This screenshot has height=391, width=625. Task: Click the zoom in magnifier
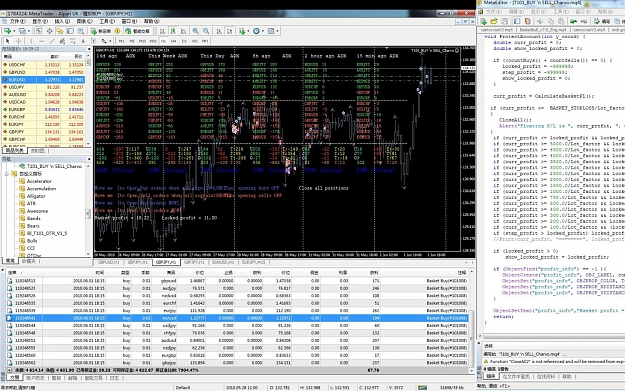pyautogui.click(x=196, y=31)
